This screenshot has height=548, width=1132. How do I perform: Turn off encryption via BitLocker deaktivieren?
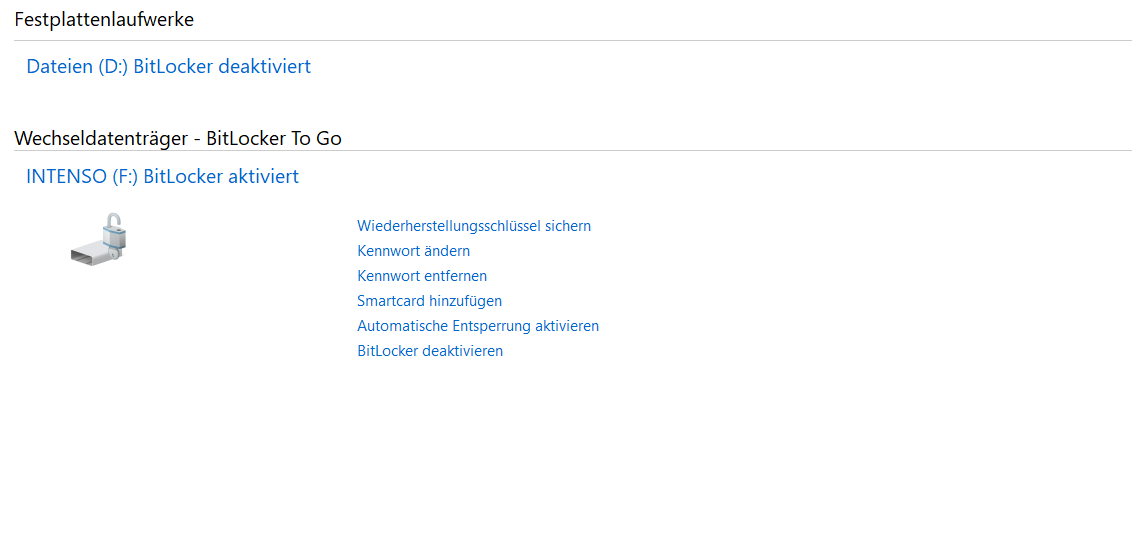coord(430,351)
